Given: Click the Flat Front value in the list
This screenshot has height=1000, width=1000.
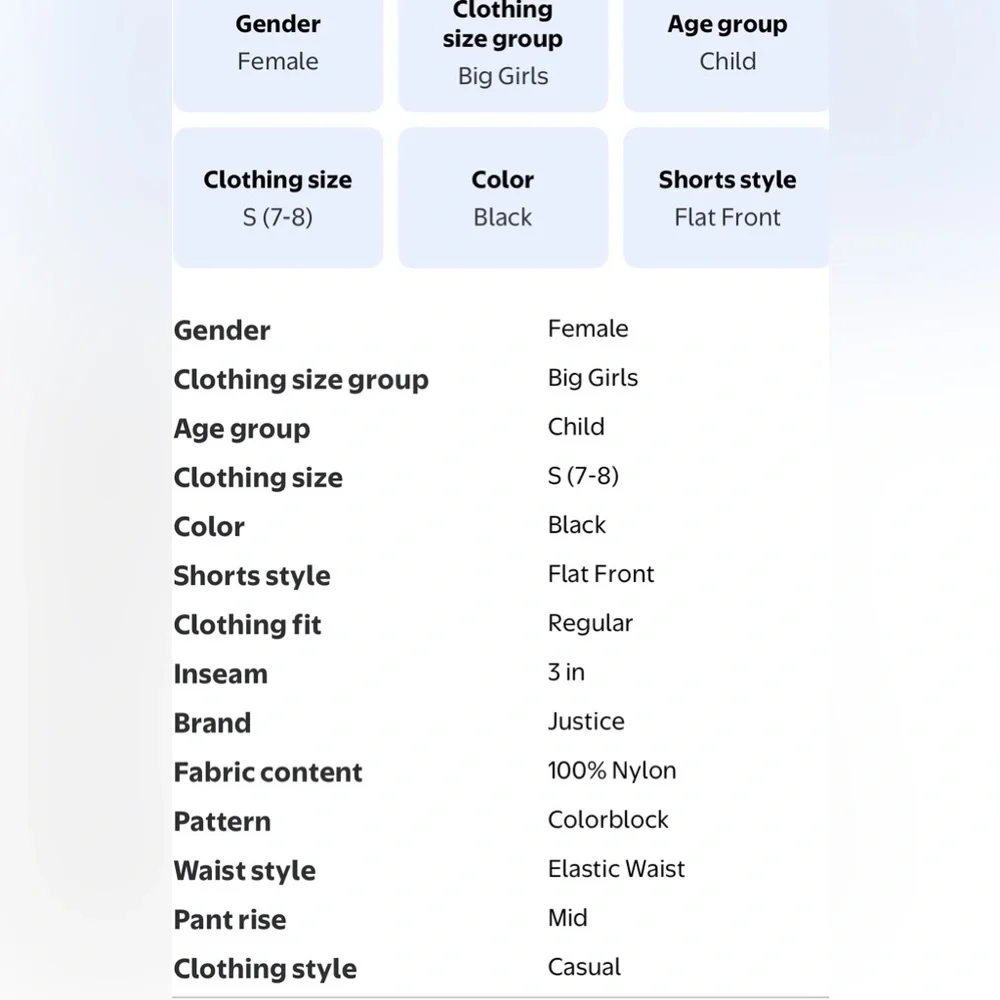Looking at the screenshot, I should [x=601, y=574].
